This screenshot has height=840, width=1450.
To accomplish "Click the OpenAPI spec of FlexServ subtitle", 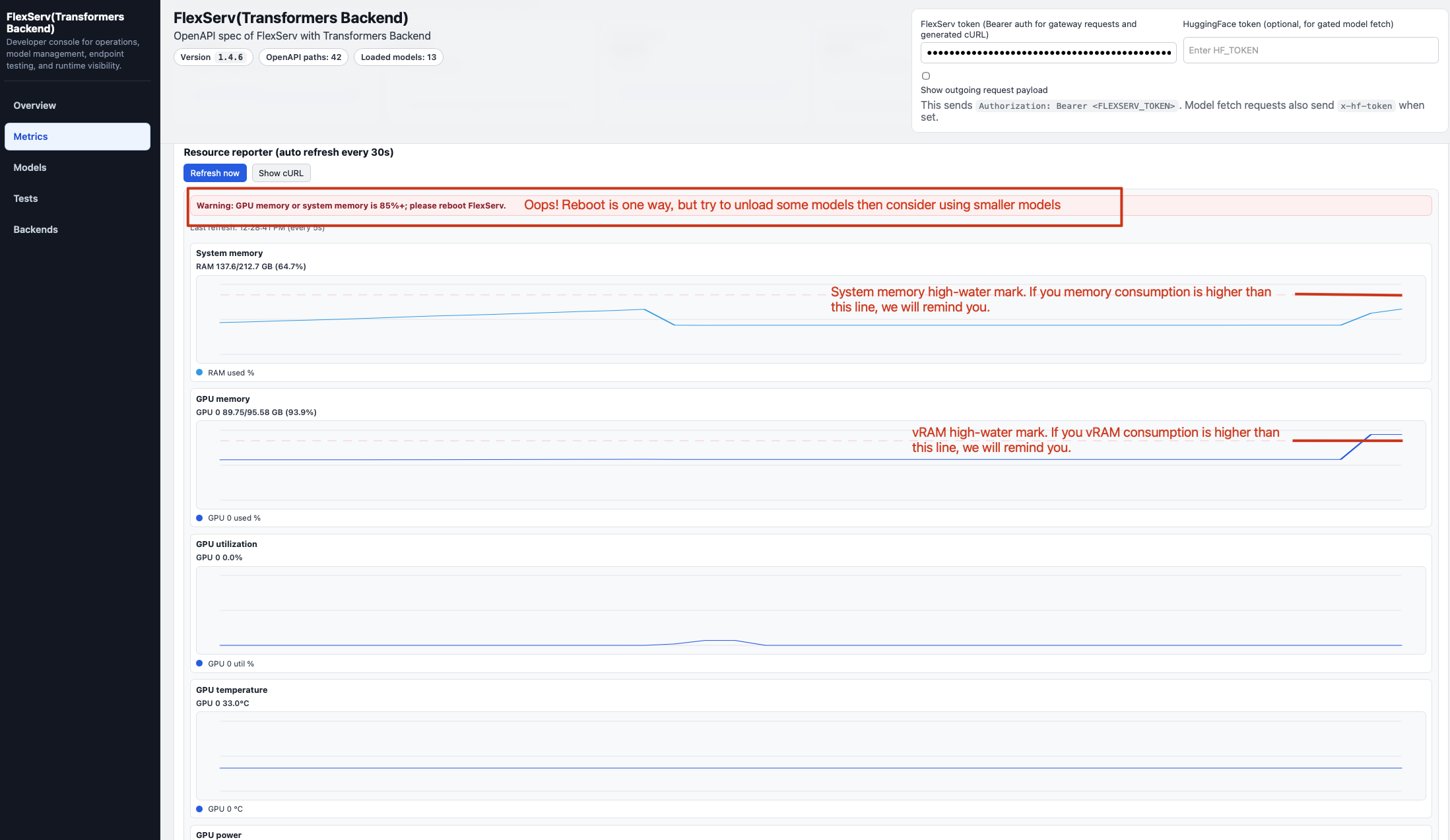I will click(302, 36).
